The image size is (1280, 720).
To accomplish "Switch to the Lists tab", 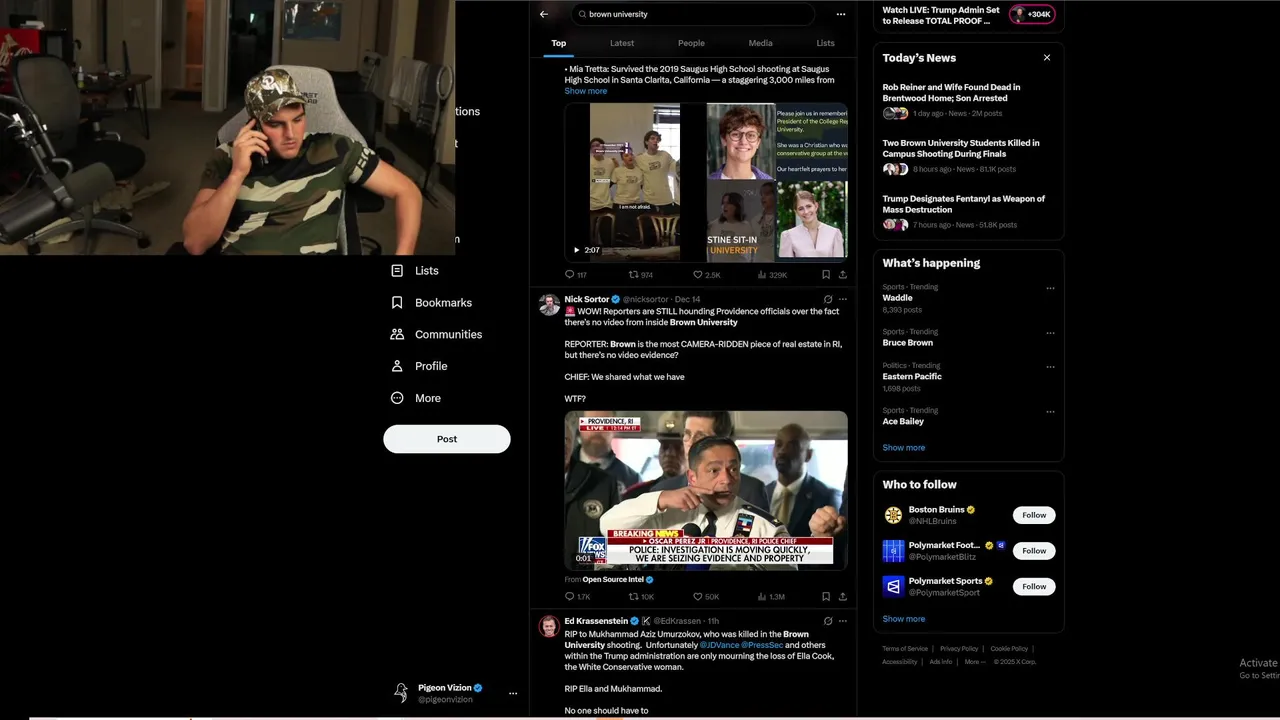I will pyautogui.click(x=825, y=43).
